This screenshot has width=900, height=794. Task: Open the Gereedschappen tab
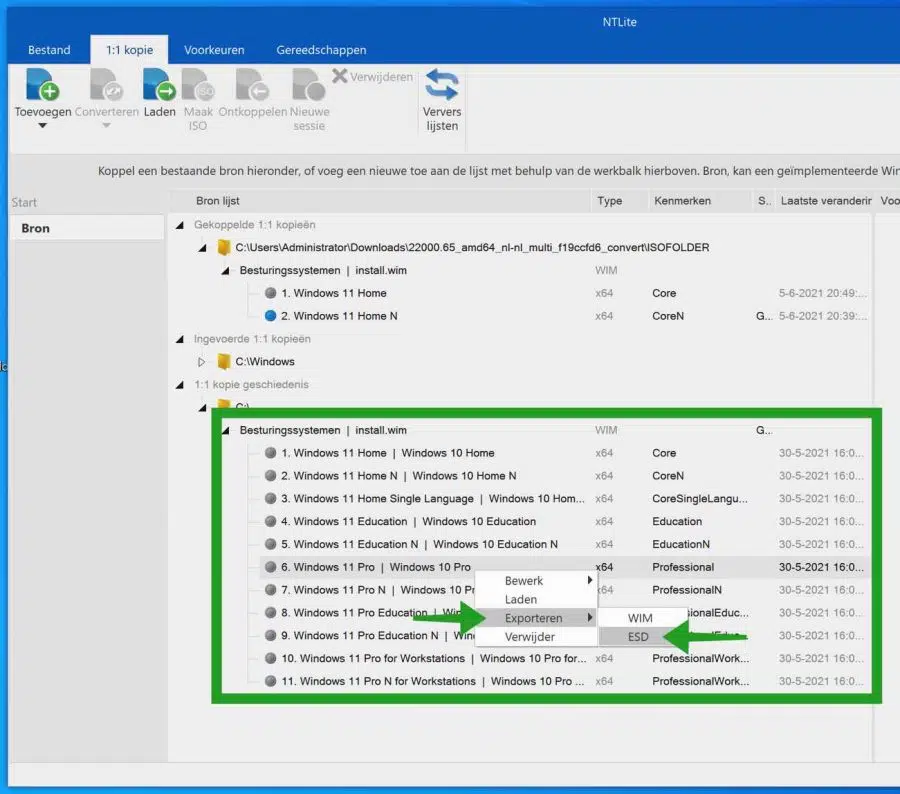(321, 50)
